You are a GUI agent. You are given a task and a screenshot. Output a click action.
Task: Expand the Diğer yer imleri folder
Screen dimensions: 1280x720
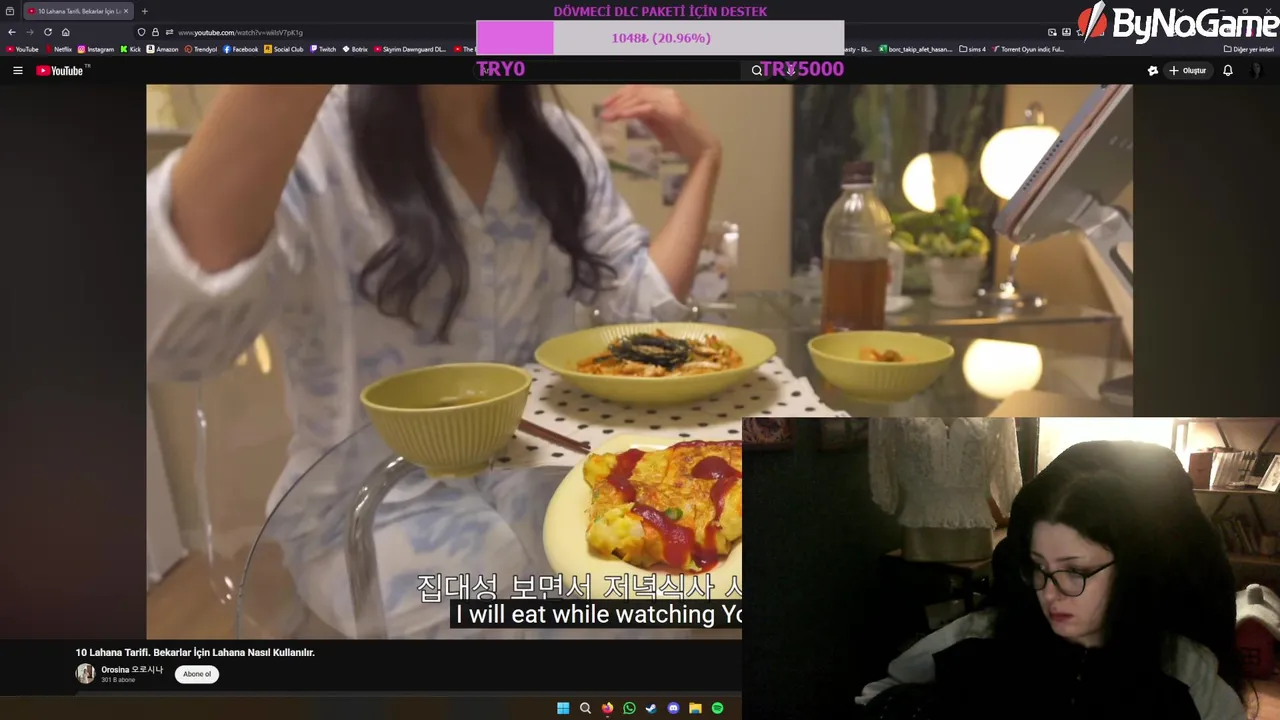click(x=1249, y=49)
